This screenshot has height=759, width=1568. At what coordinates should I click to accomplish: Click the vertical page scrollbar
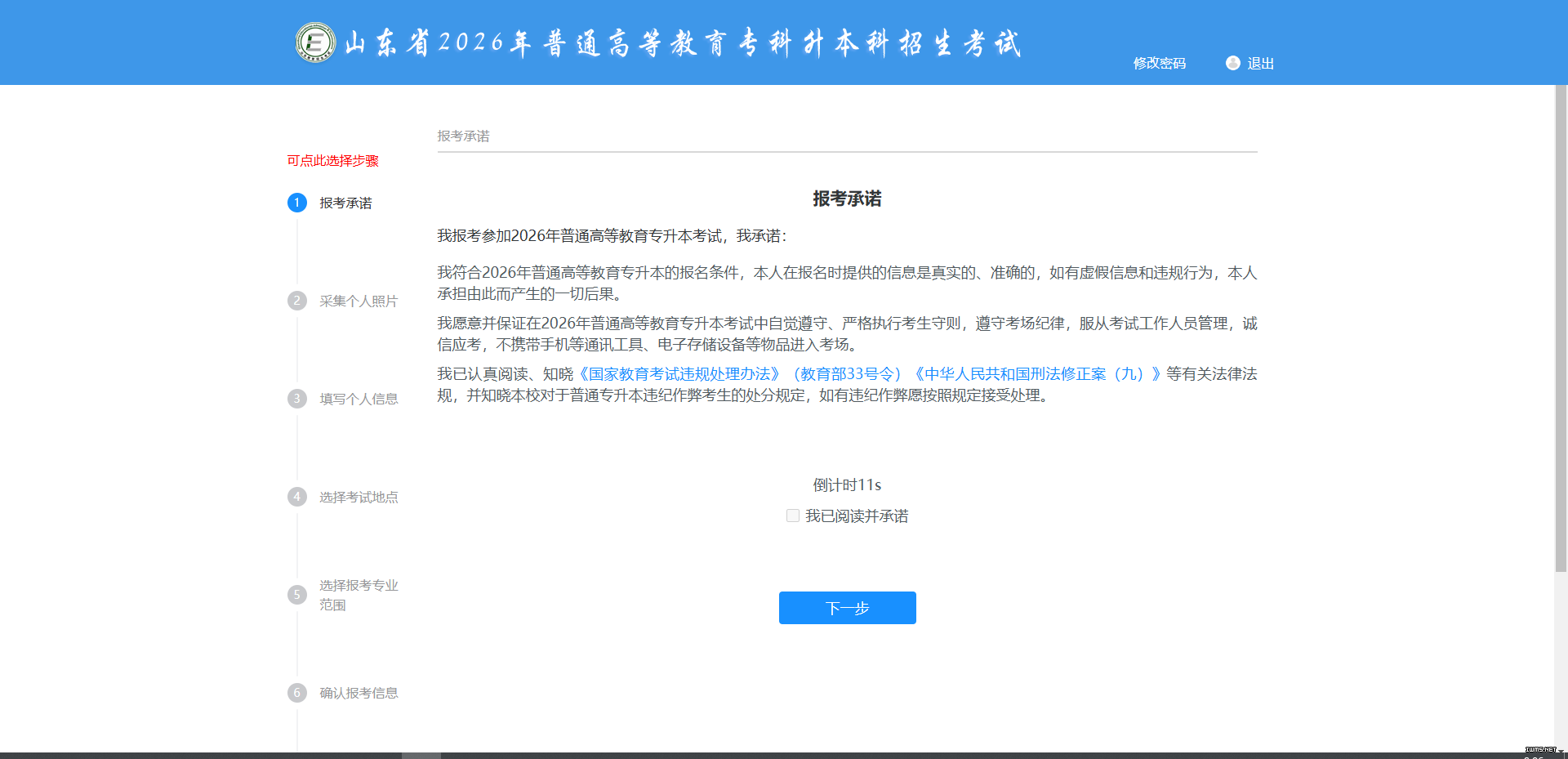point(1560,327)
